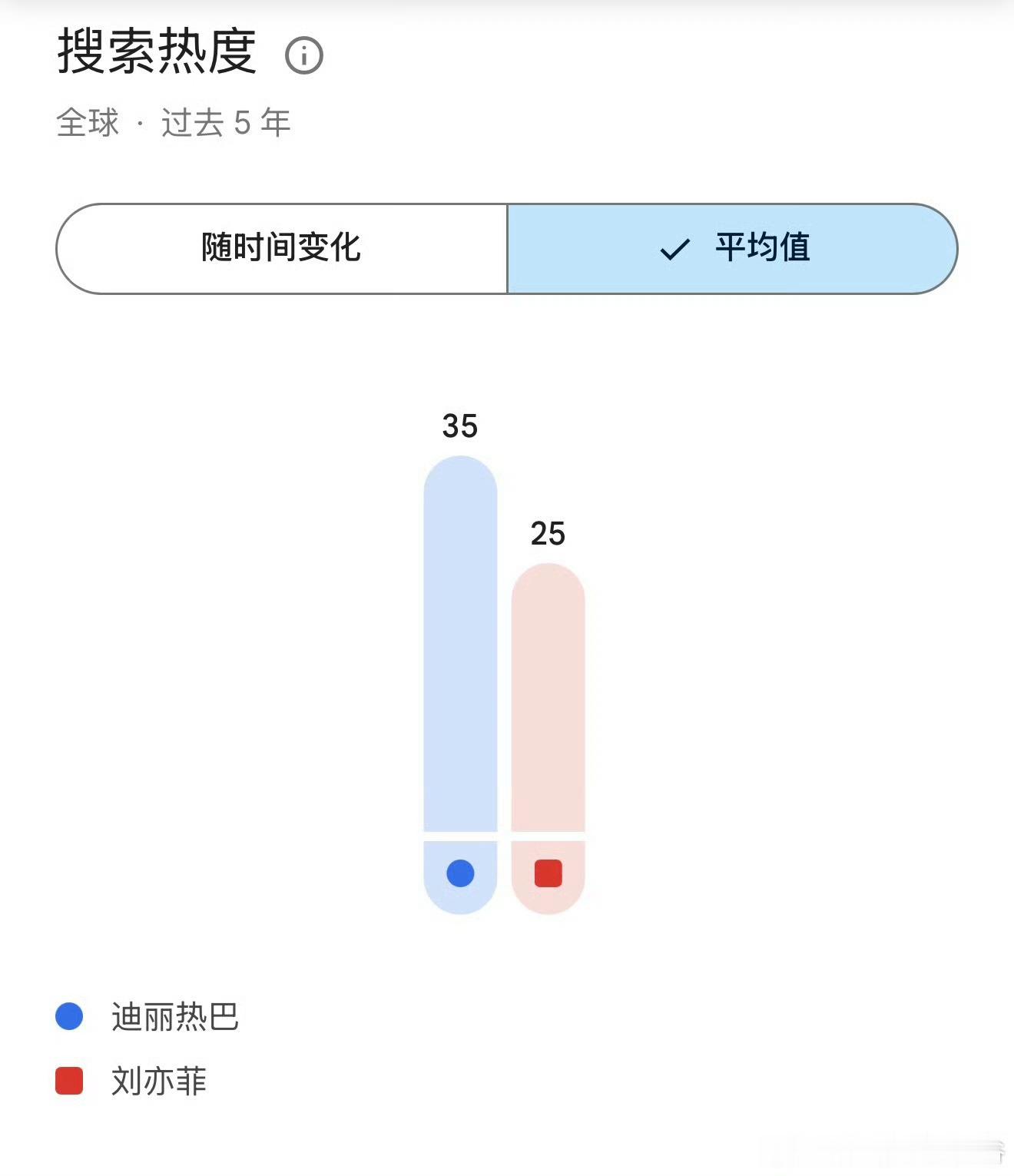Image resolution: width=1014 pixels, height=1176 pixels.
Task: Click the 搜索热度 heading
Action: click(x=157, y=51)
